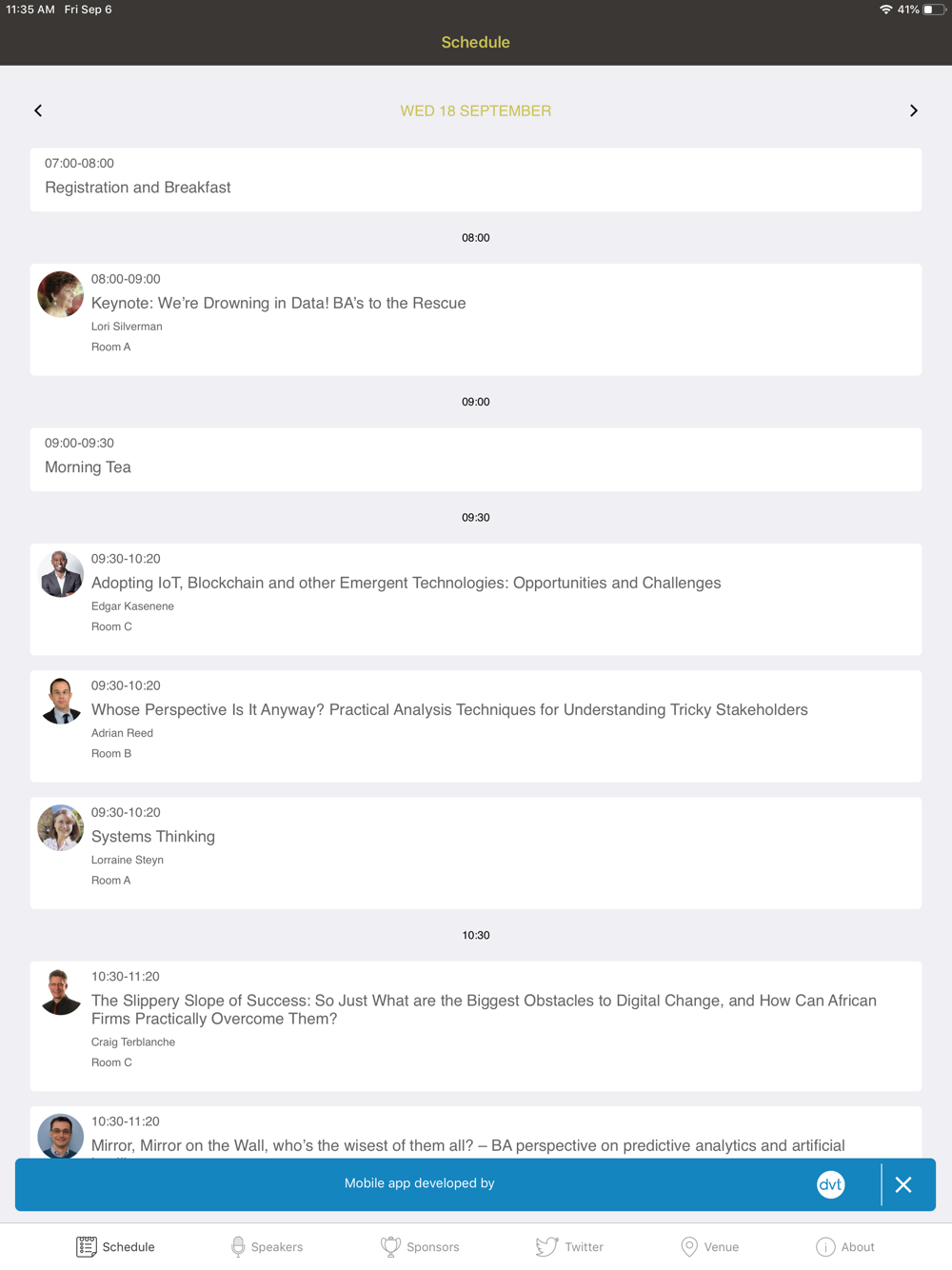Open the Systems Thinking session
Screen dimensions: 952x1270
pyautogui.click(x=476, y=852)
